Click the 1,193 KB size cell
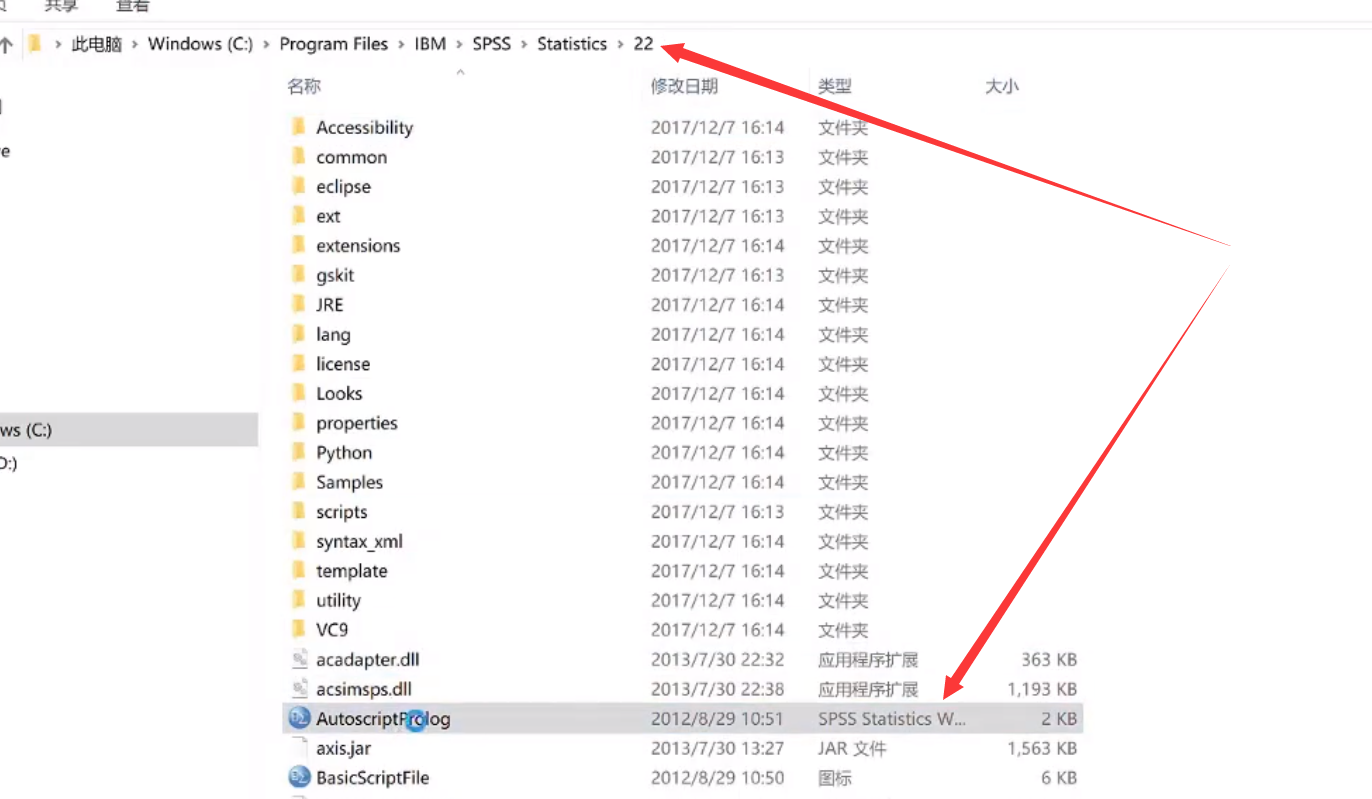This screenshot has width=1372, height=799. (x=1042, y=688)
